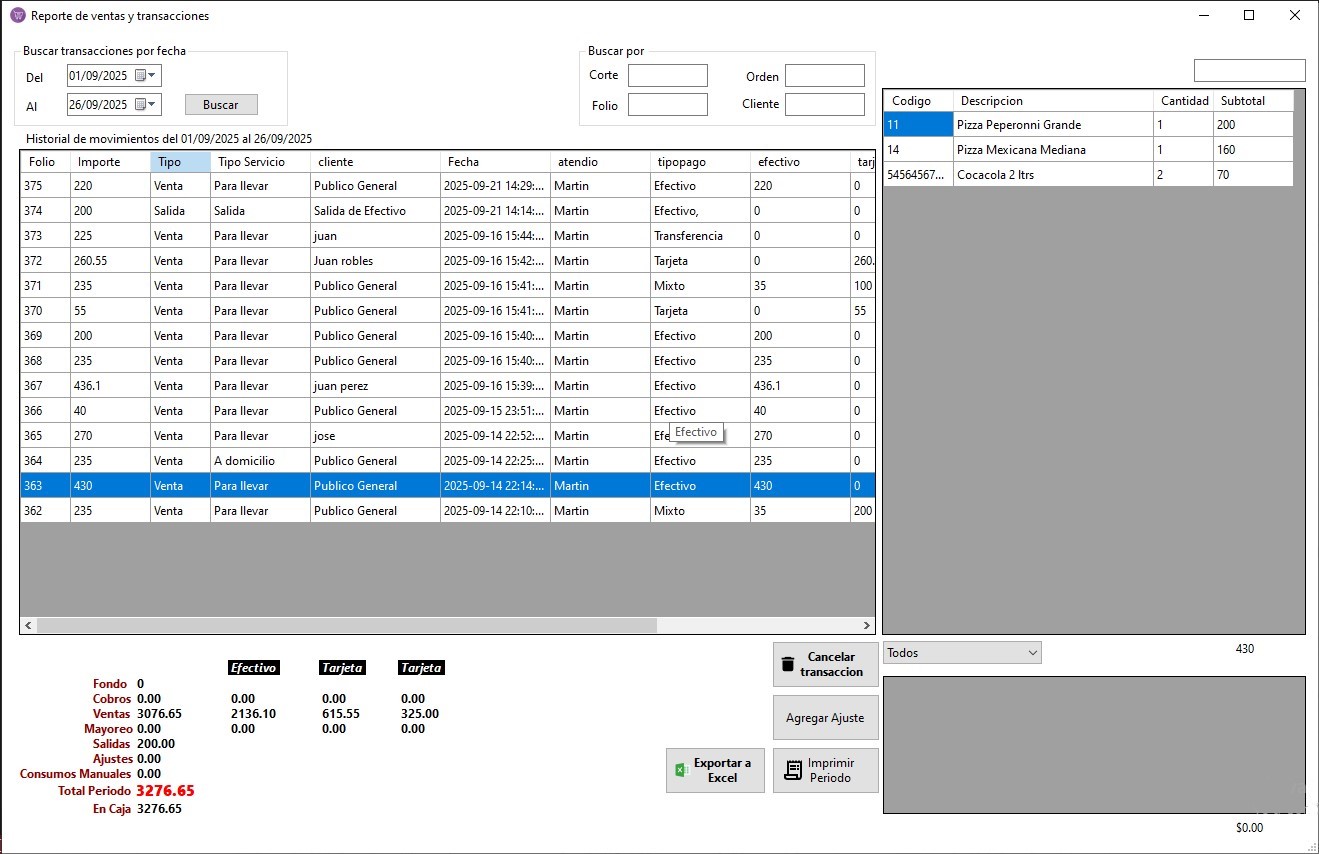Click the app icon in title bar

point(17,16)
